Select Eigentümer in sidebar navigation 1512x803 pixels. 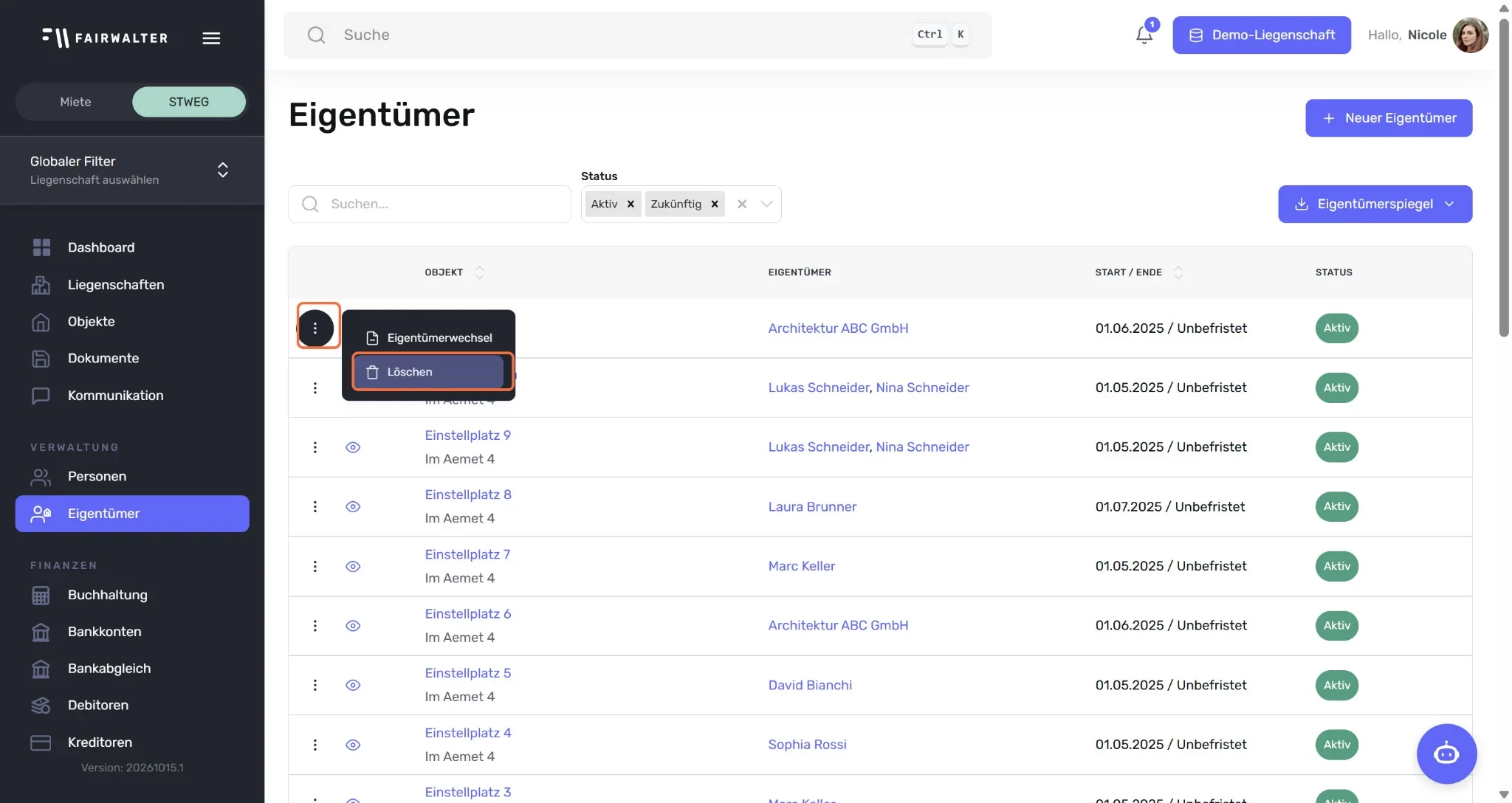132,513
